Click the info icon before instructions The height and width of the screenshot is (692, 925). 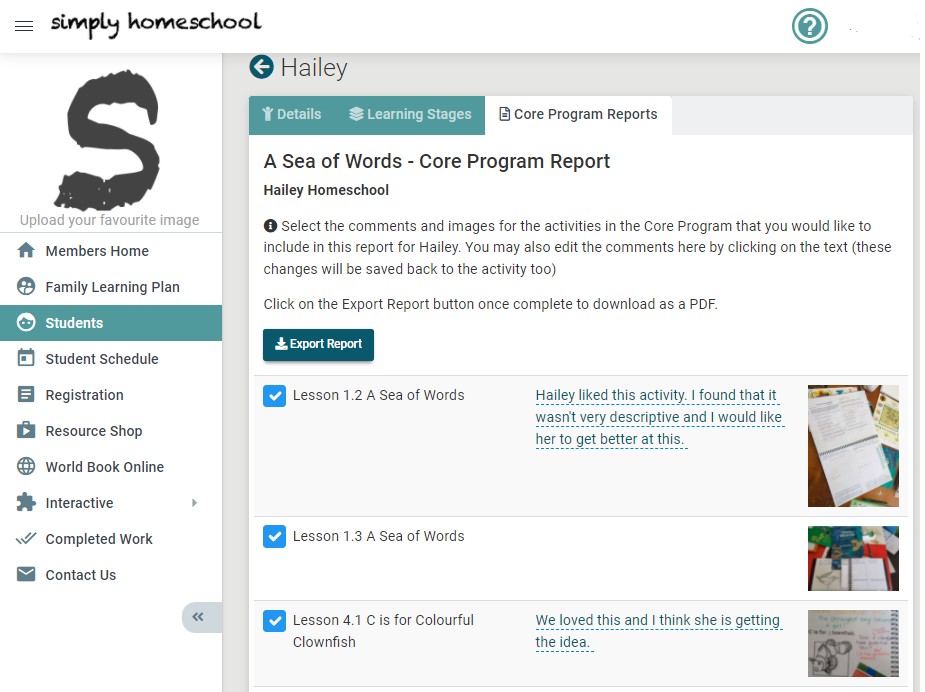(270, 226)
